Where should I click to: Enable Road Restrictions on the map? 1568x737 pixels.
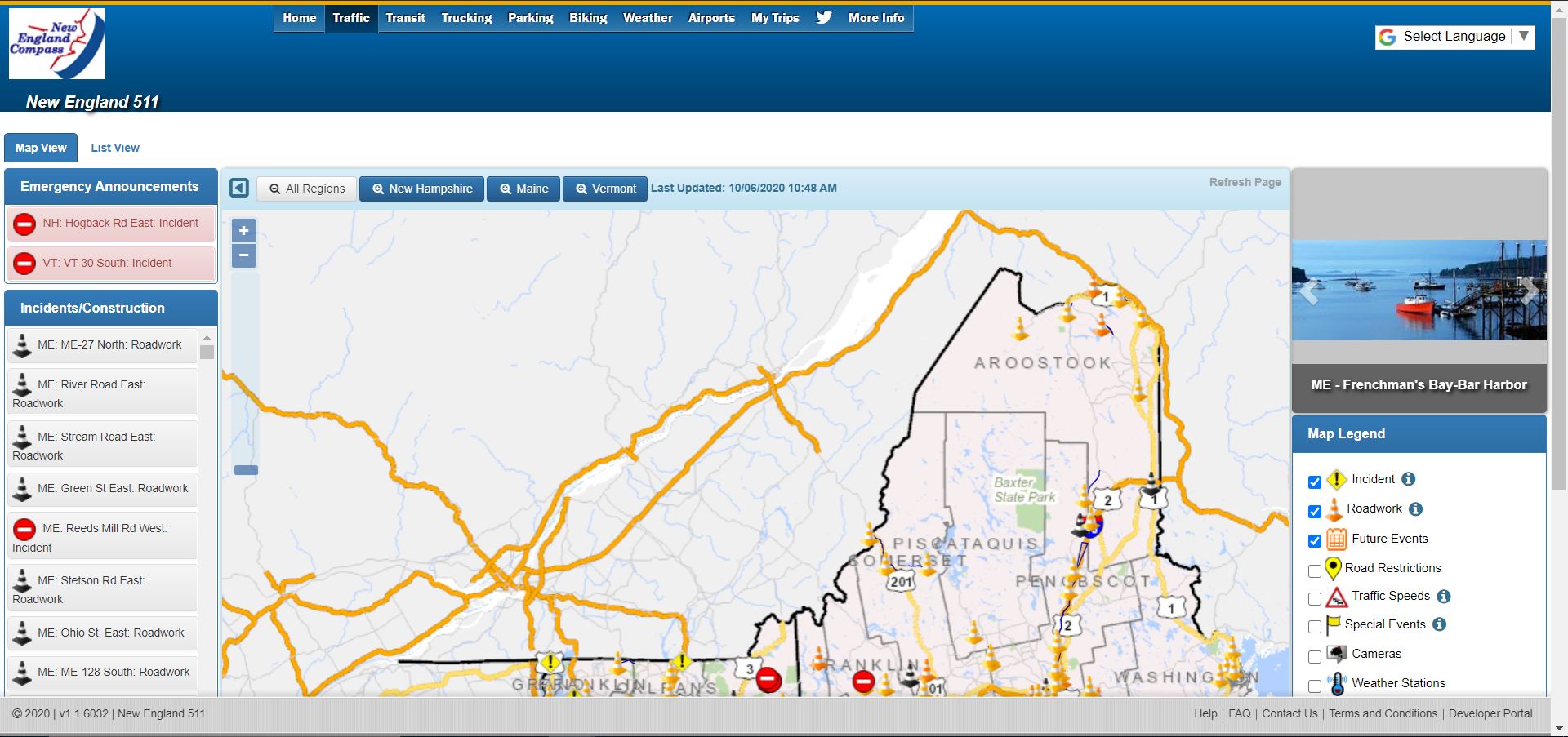pos(1315,571)
